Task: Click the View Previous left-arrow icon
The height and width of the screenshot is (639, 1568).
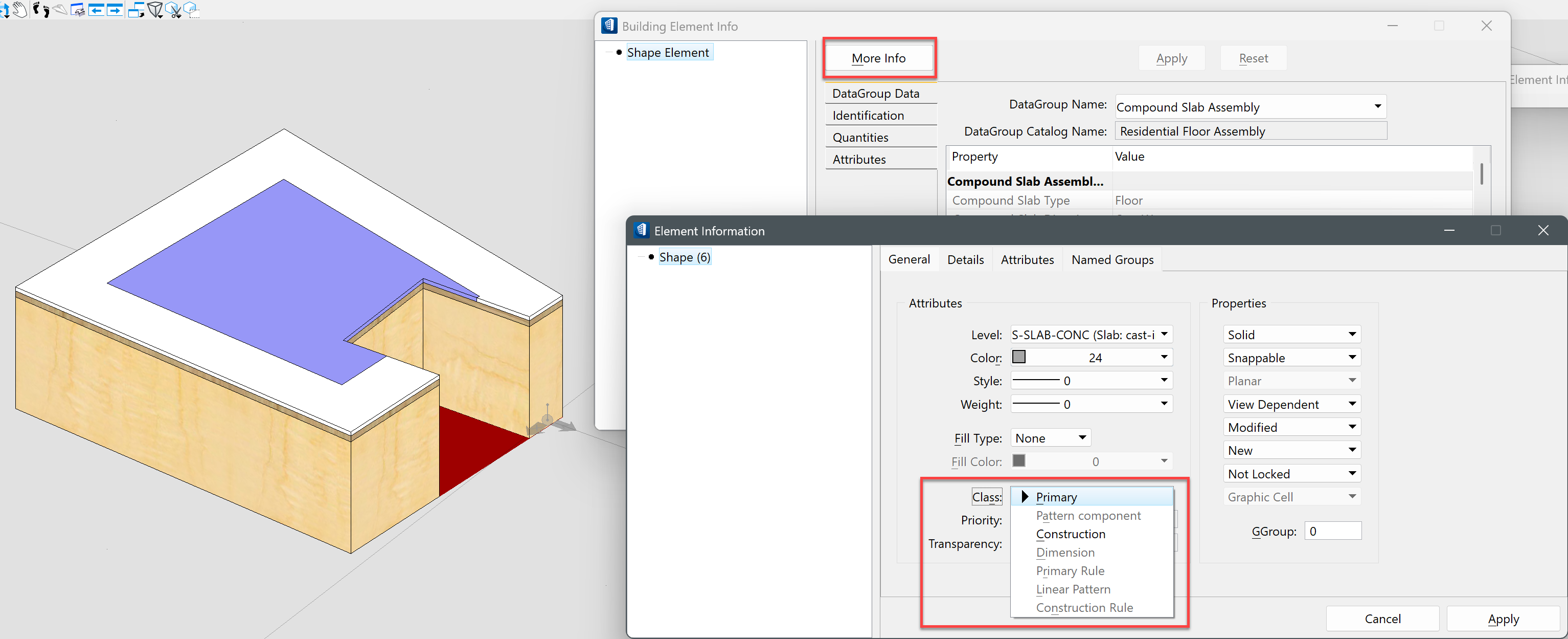Action: point(96,10)
